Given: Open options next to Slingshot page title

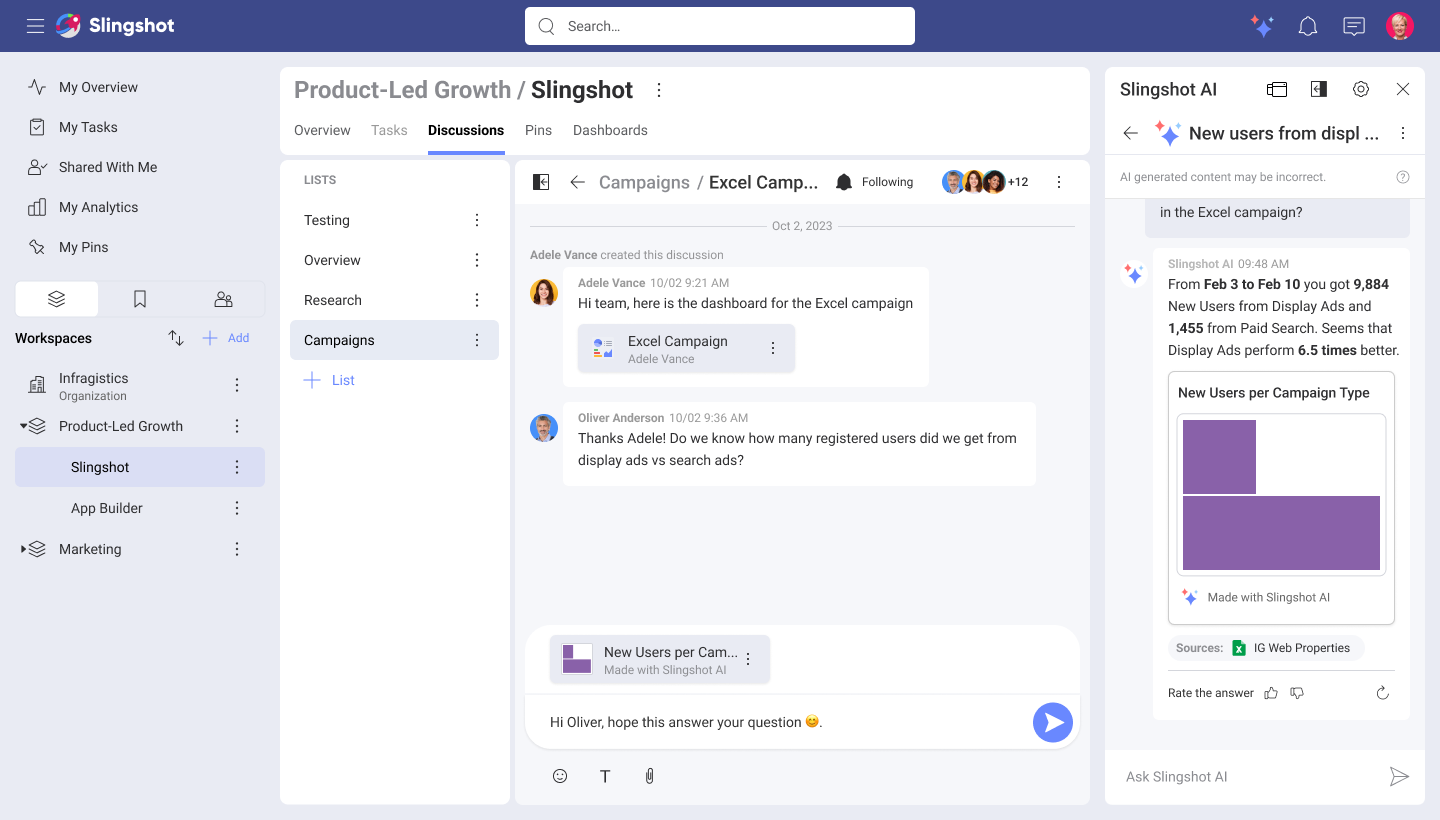Looking at the screenshot, I should coord(659,90).
